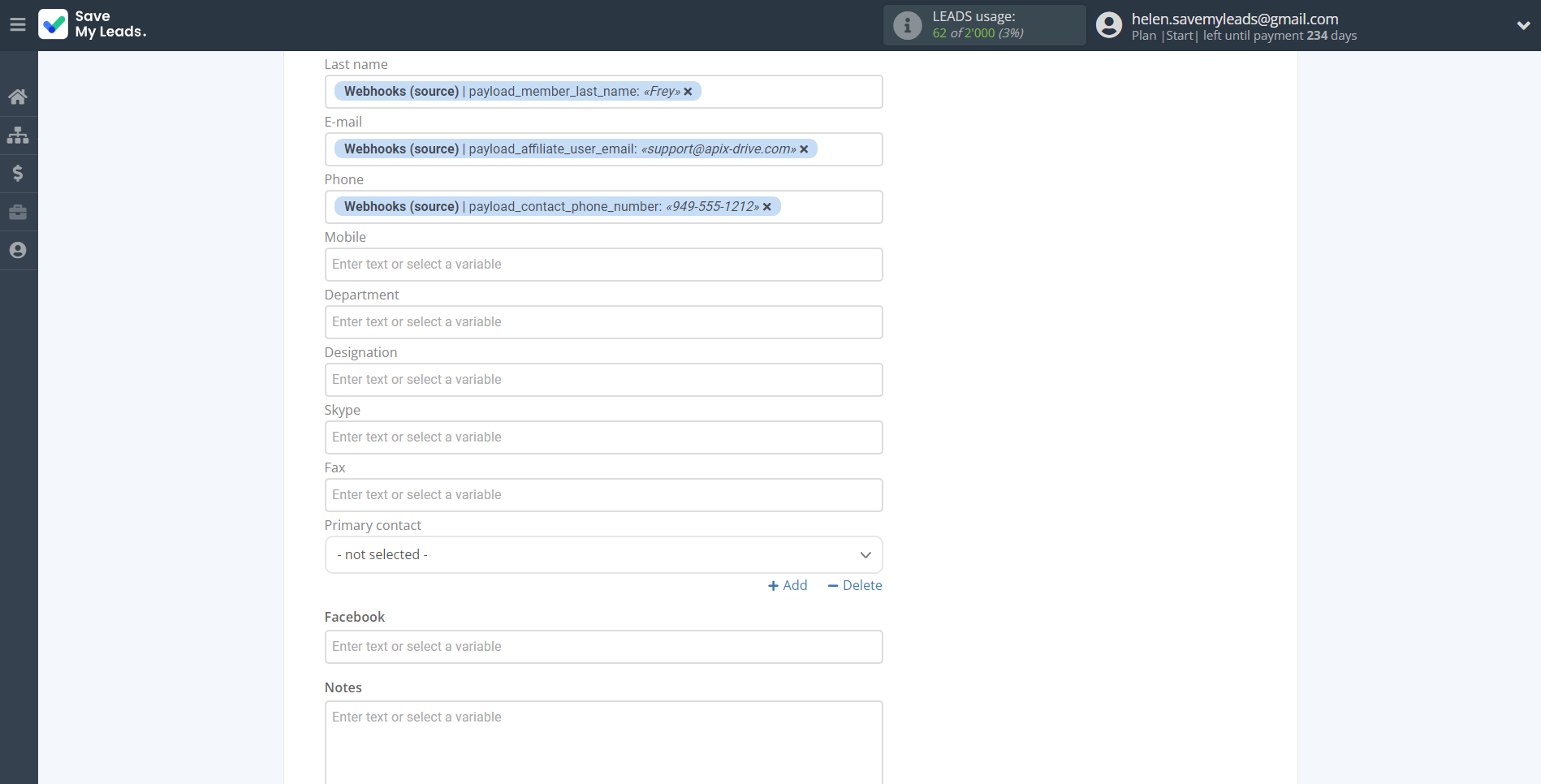Image resolution: width=1541 pixels, height=784 pixels.
Task: Open the briefcase services icon
Action: [18, 212]
